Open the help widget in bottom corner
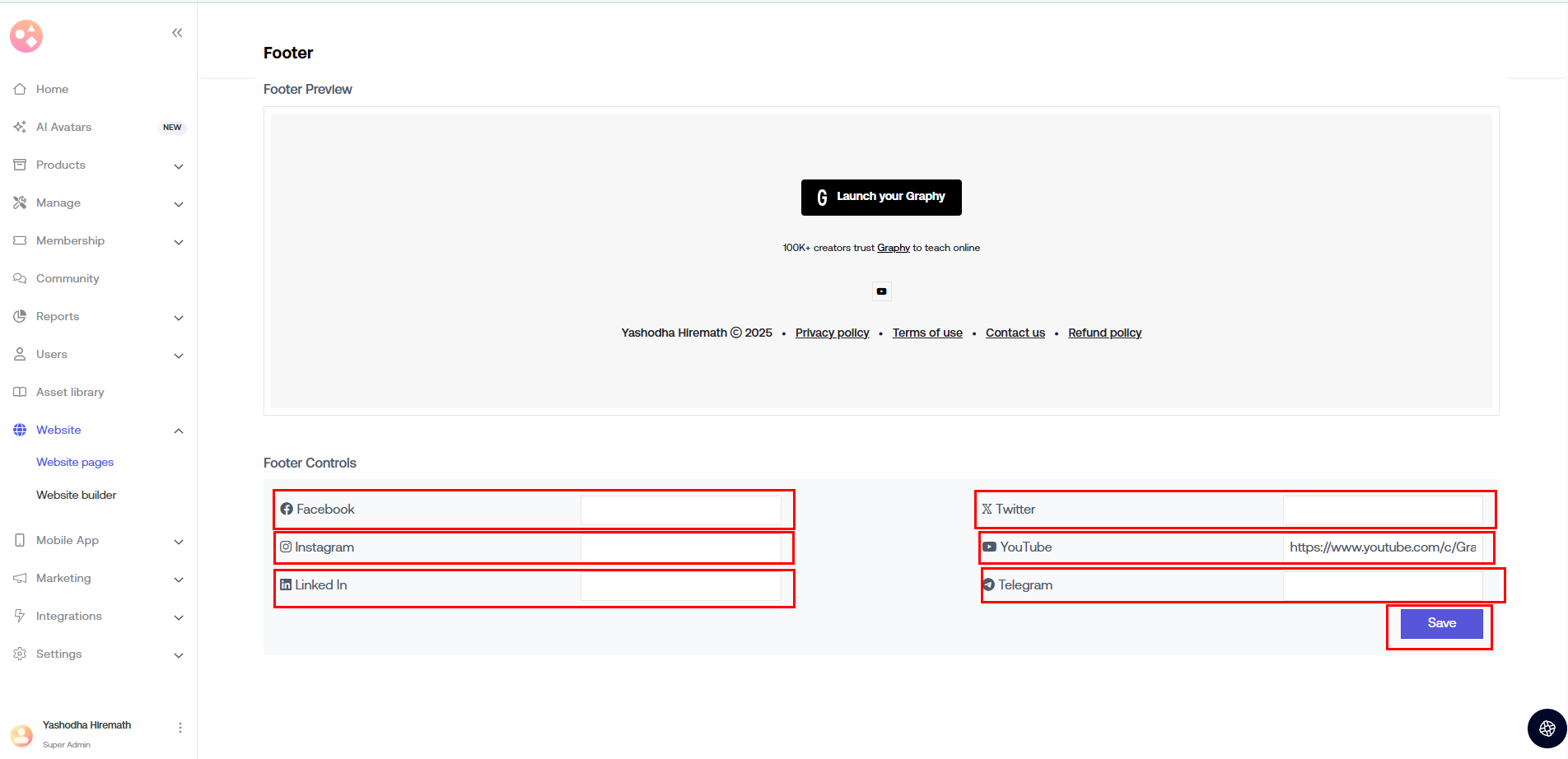This screenshot has height=759, width=1568. pyautogui.click(x=1547, y=728)
